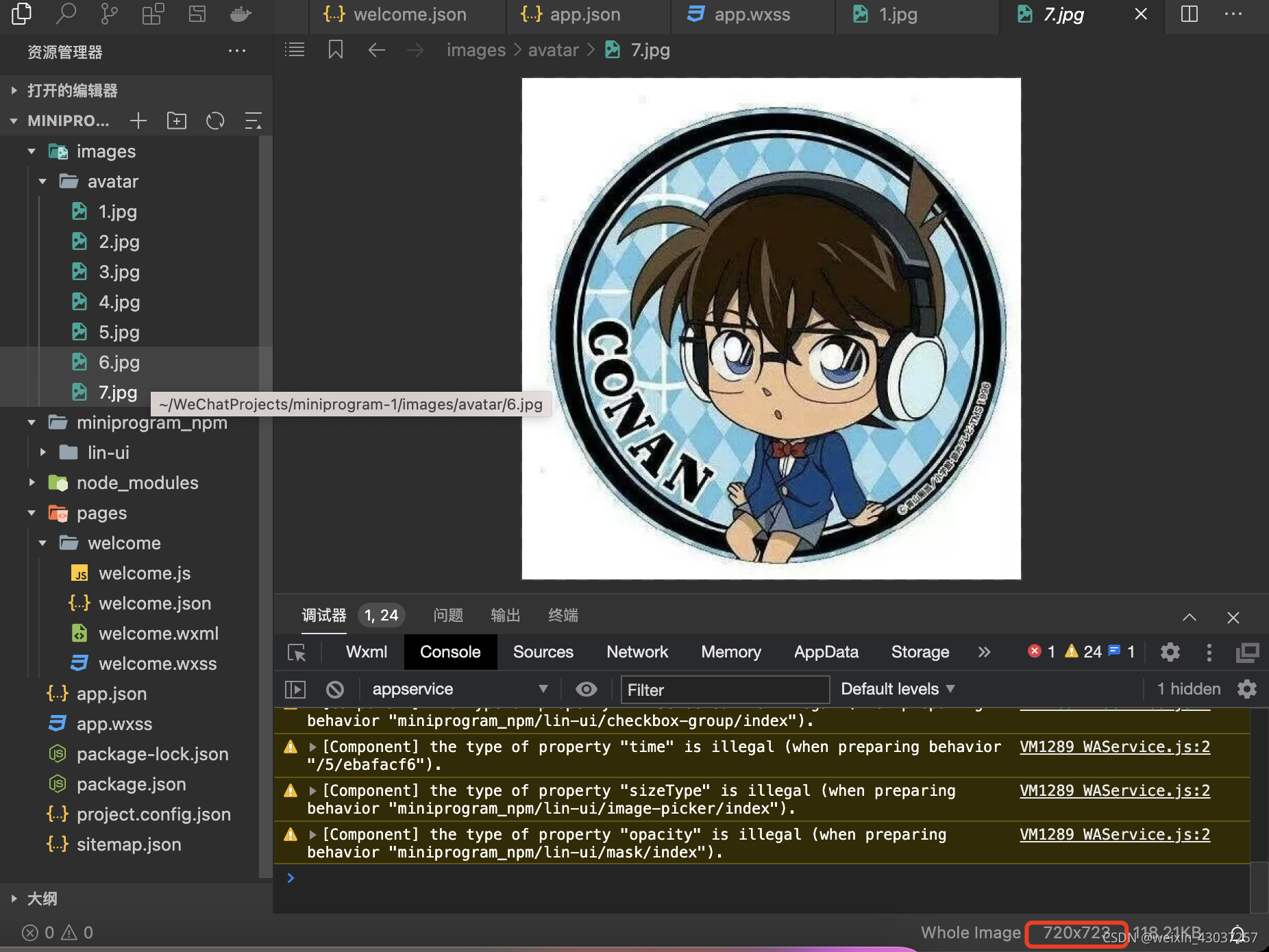
Task: Open the AppData DevTools tab
Action: (826, 652)
